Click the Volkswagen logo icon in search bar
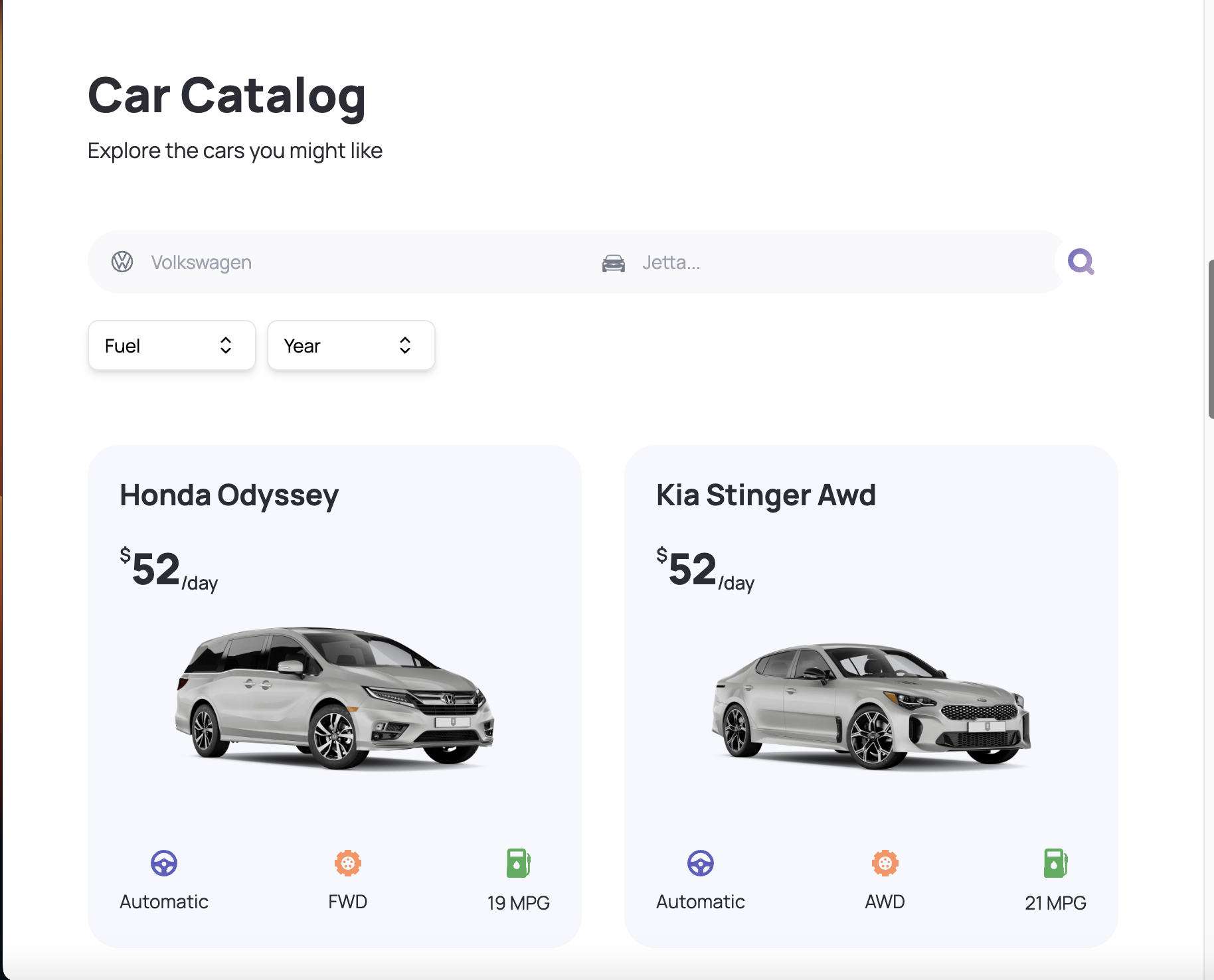1214x980 pixels. [122, 262]
